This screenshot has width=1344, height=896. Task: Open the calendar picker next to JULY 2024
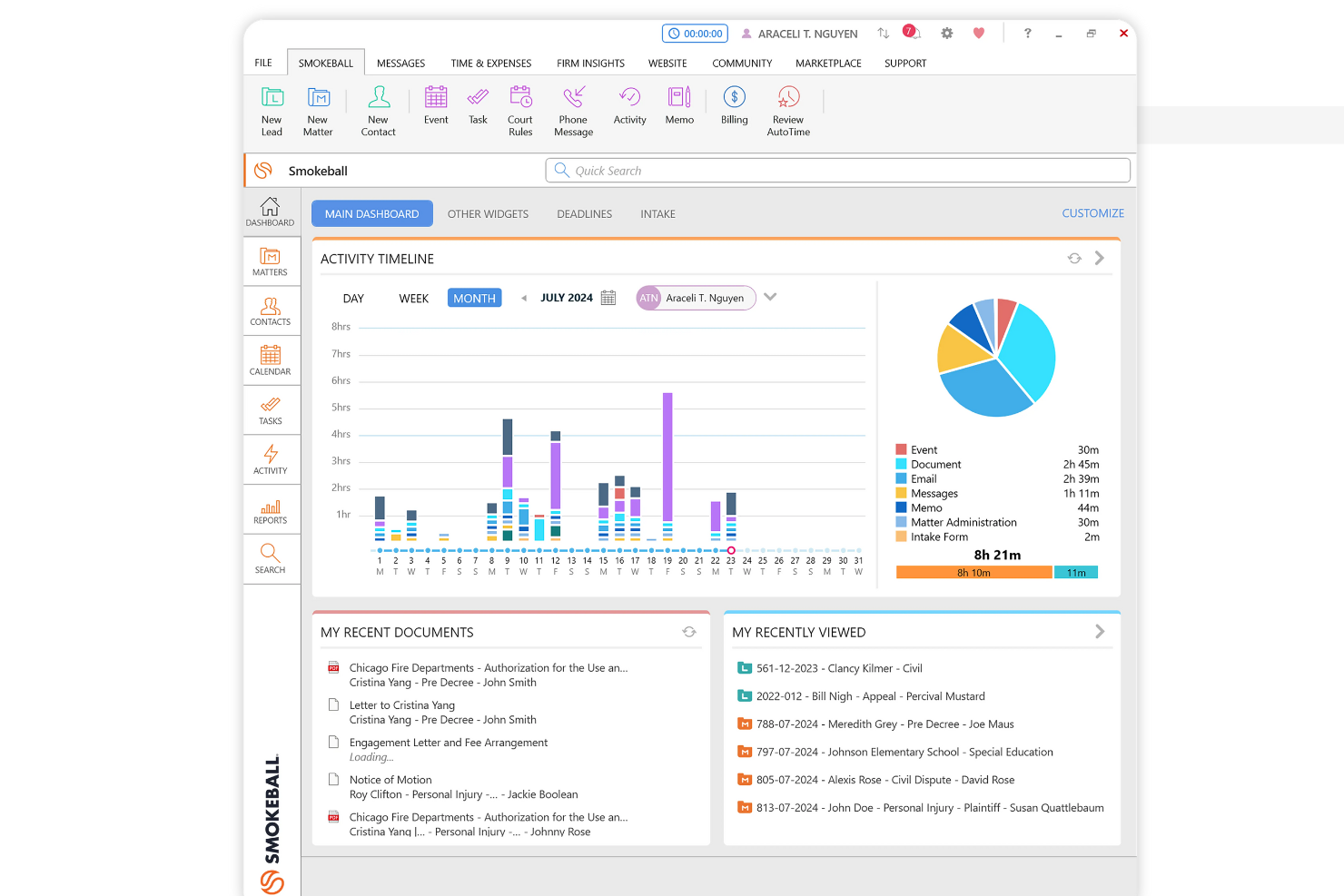(x=608, y=298)
